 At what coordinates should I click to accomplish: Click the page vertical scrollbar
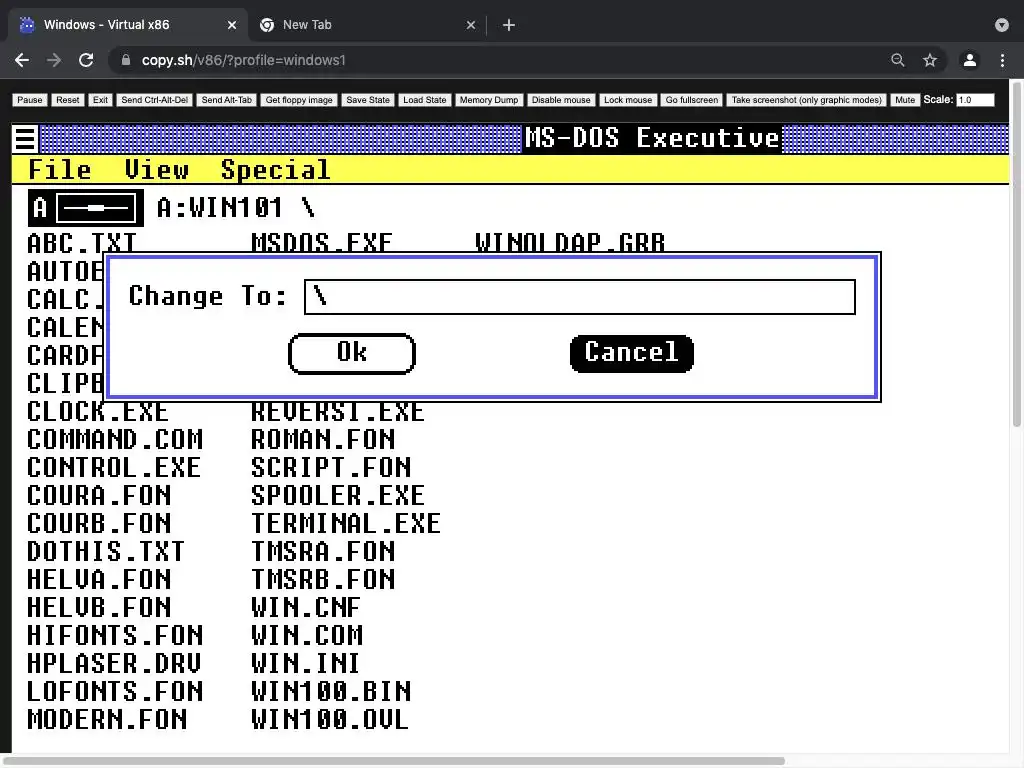click(x=1017, y=255)
